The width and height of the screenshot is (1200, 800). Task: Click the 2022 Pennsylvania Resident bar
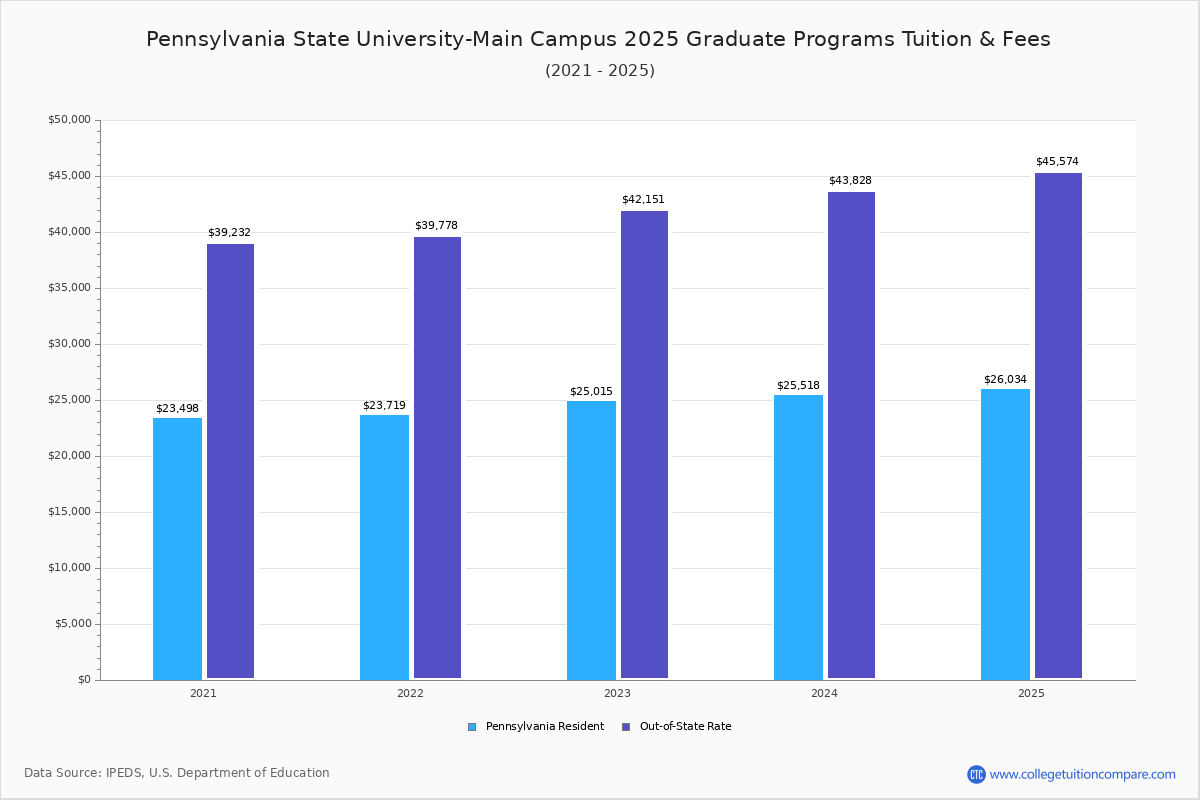coord(384,547)
